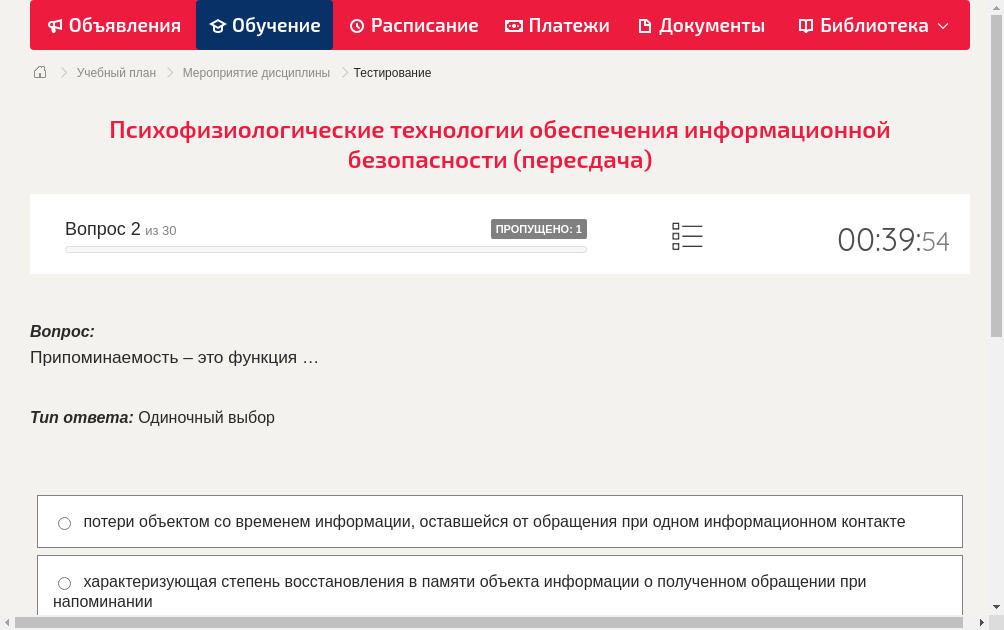The height and width of the screenshot is (630, 1004).
Task: Click the ПРОПУЩЕНО: 1 badge
Action: pos(539,228)
